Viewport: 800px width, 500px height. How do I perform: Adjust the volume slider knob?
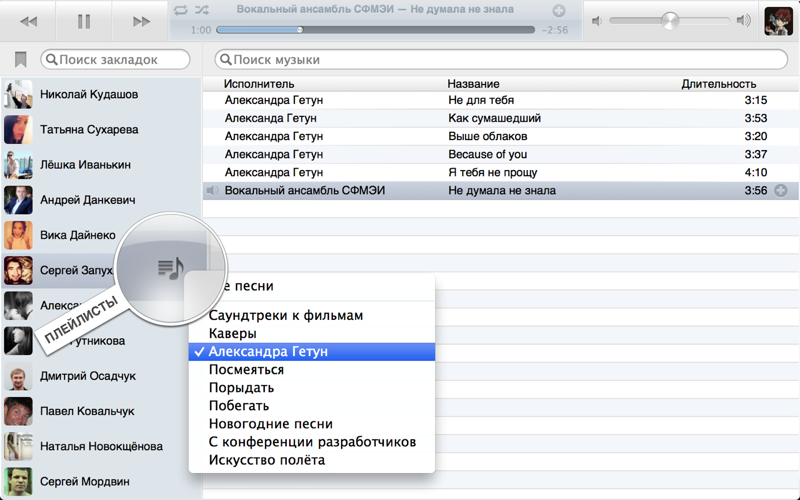670,20
